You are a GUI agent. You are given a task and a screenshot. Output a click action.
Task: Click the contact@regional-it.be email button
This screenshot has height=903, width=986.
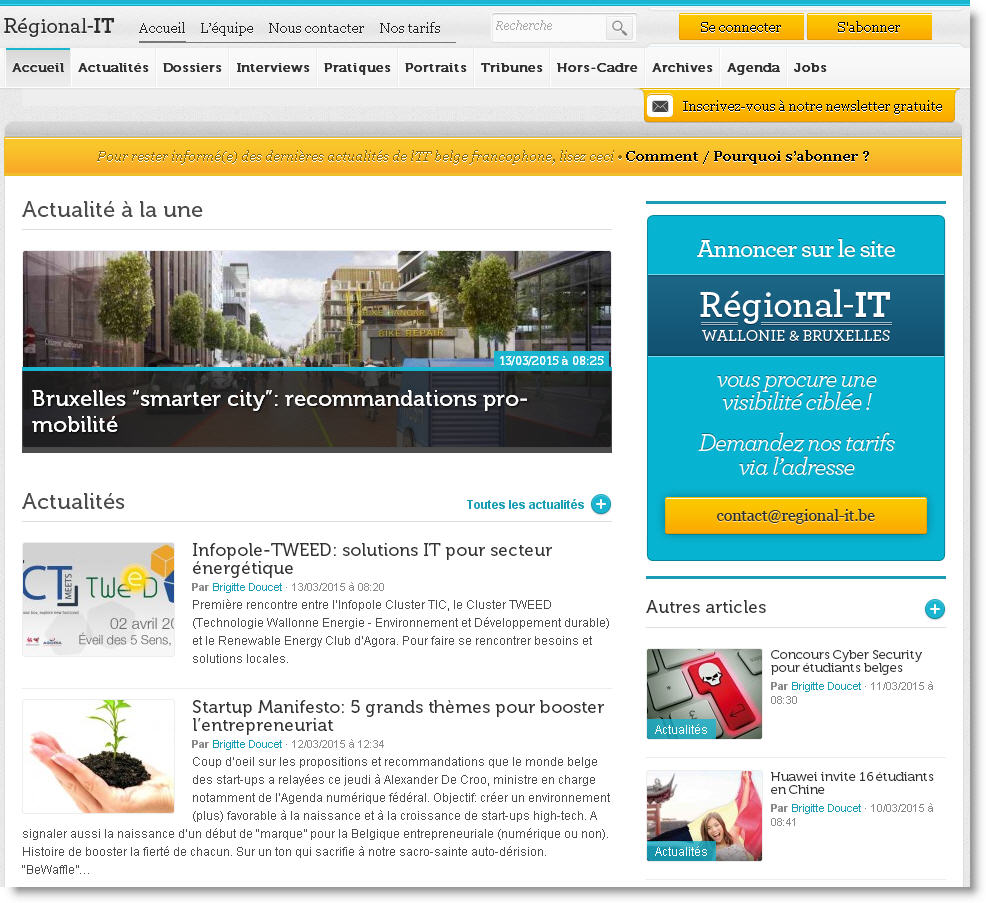click(x=795, y=515)
